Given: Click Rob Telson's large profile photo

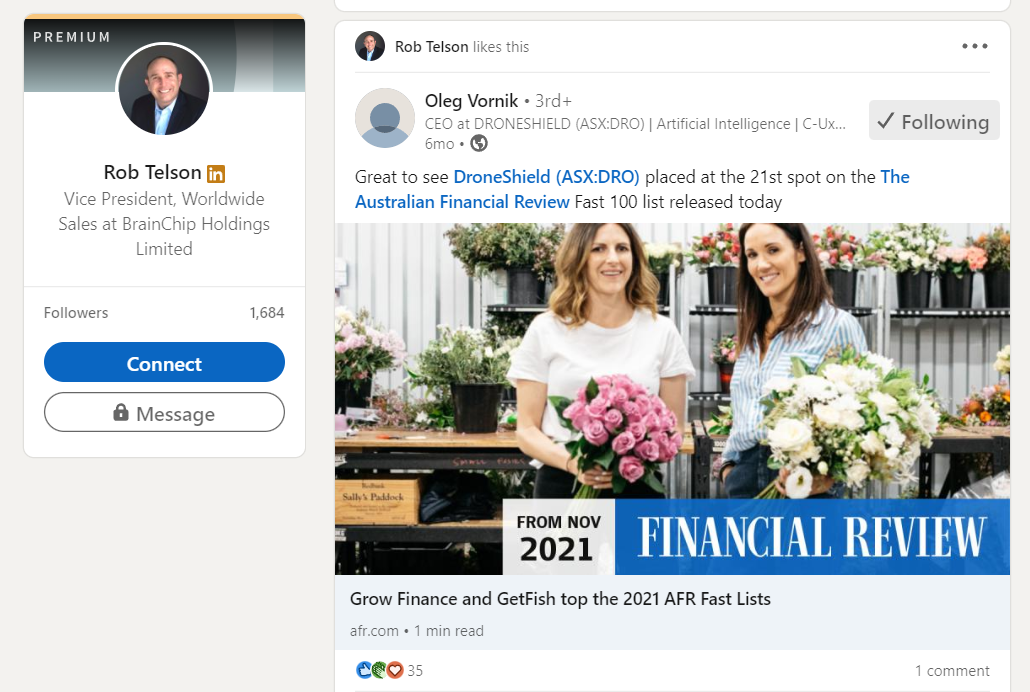Looking at the screenshot, I should pyautogui.click(x=164, y=91).
